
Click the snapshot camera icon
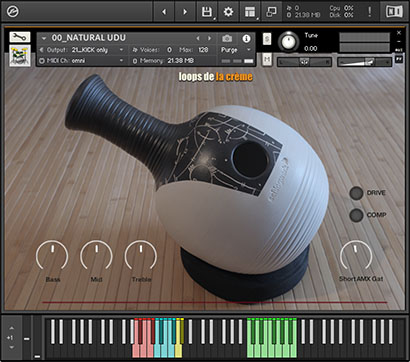click(227, 39)
